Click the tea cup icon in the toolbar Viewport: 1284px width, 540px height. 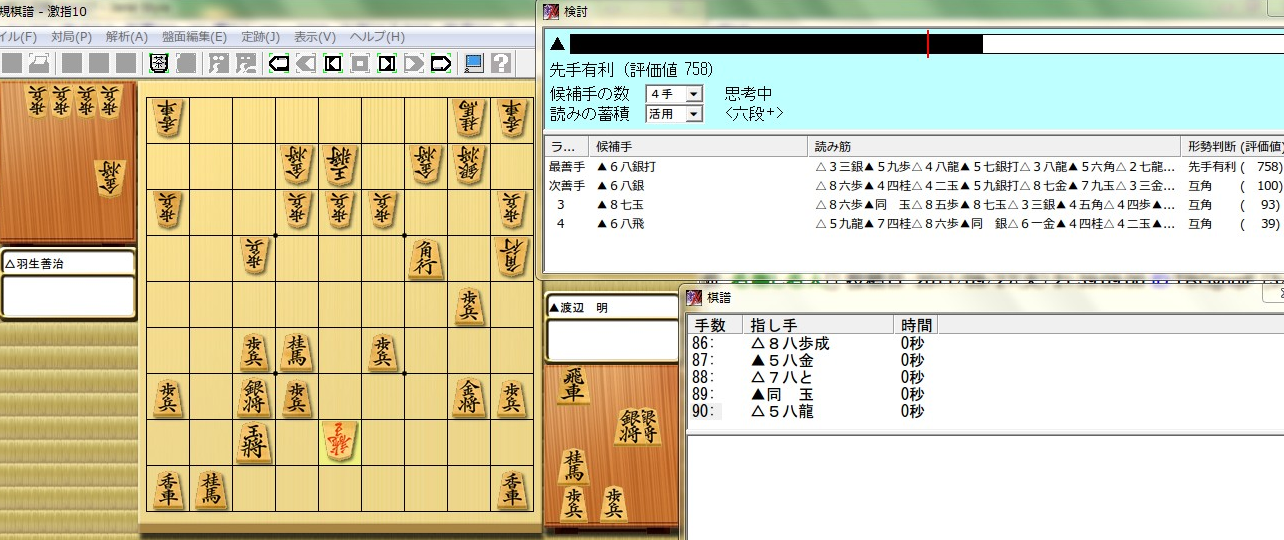coord(159,64)
